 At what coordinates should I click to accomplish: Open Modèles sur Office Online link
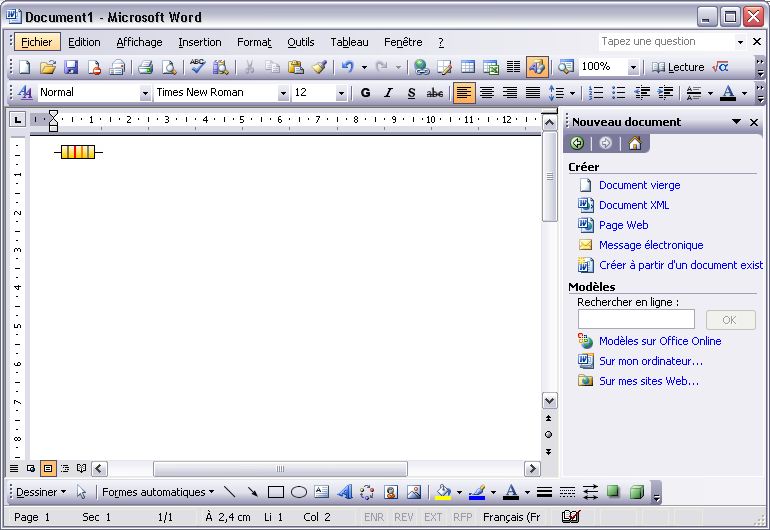pyautogui.click(x=660, y=341)
